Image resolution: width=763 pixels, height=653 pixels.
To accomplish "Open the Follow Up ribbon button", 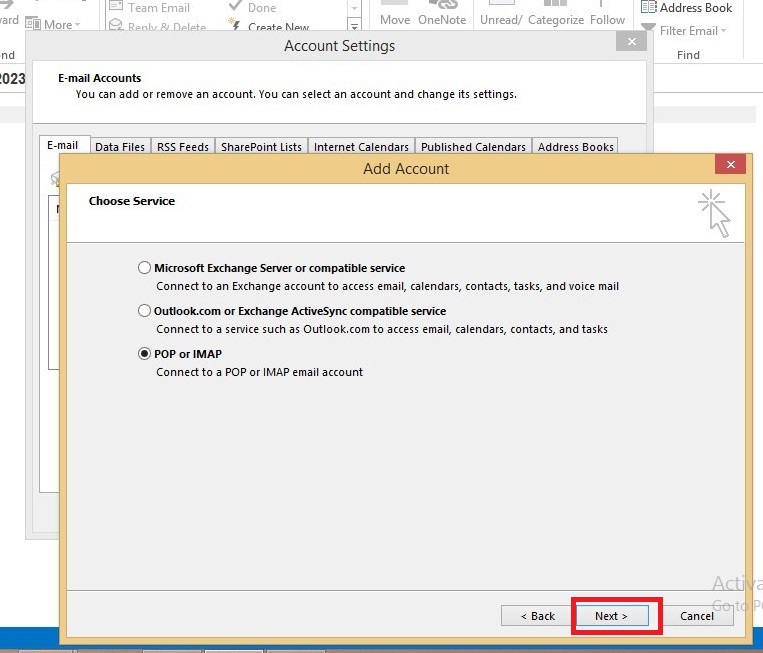I will (607, 15).
